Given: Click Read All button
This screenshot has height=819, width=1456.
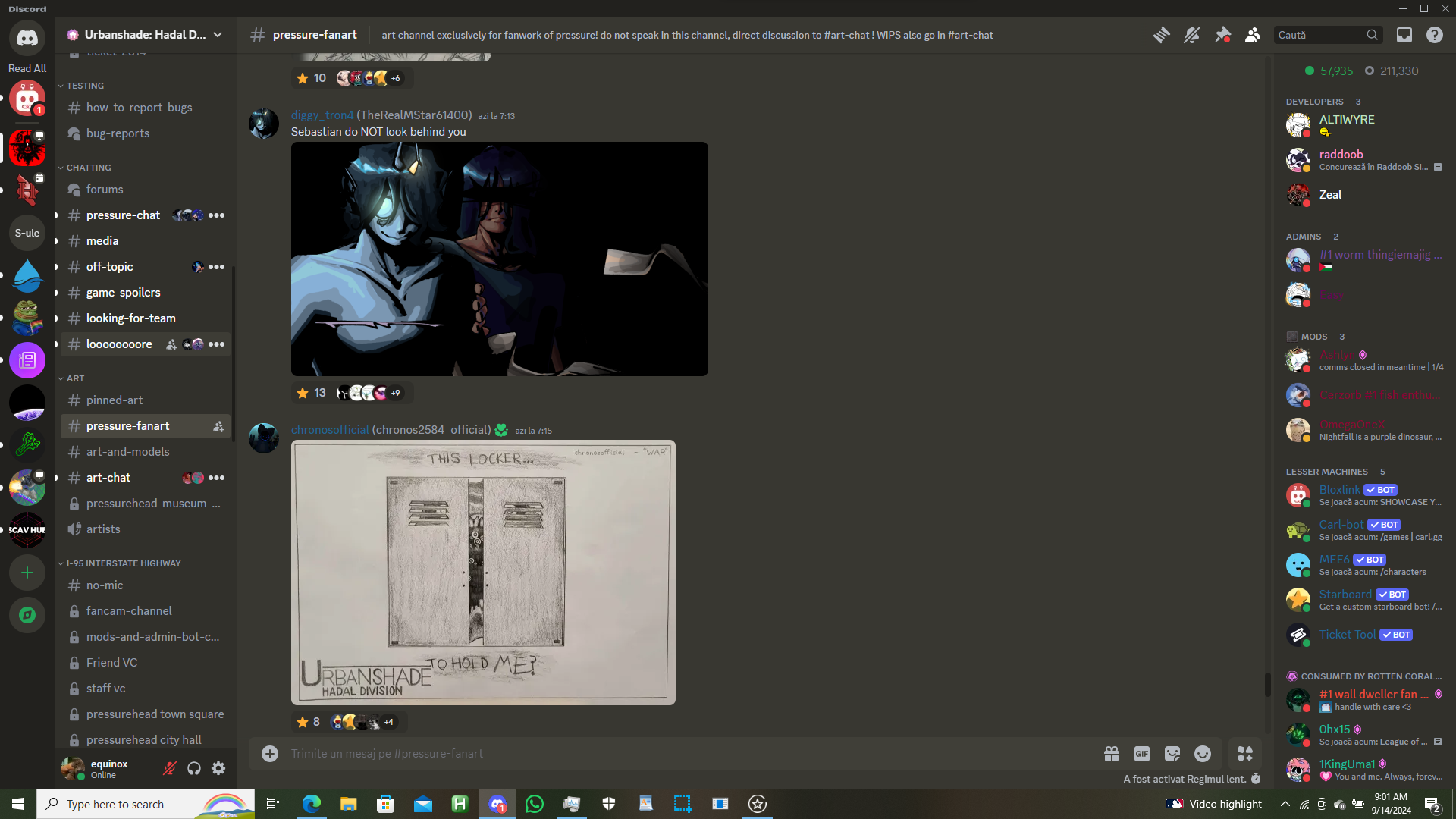Looking at the screenshot, I should coord(27,68).
